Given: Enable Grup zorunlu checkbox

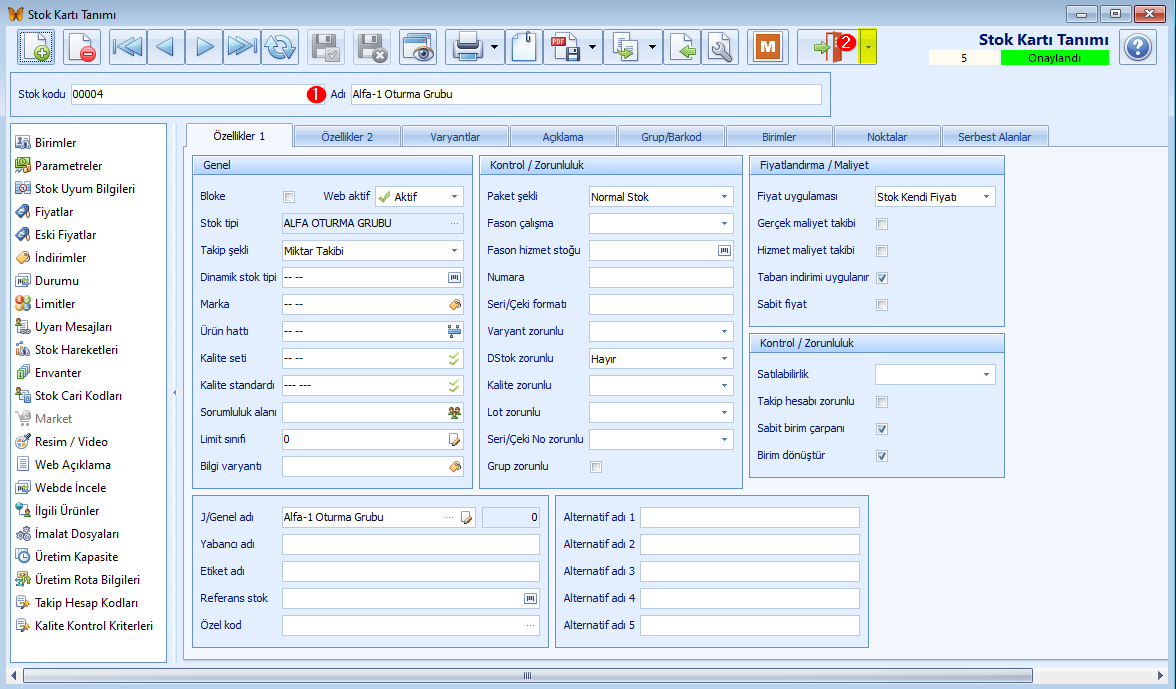Looking at the screenshot, I should point(596,467).
